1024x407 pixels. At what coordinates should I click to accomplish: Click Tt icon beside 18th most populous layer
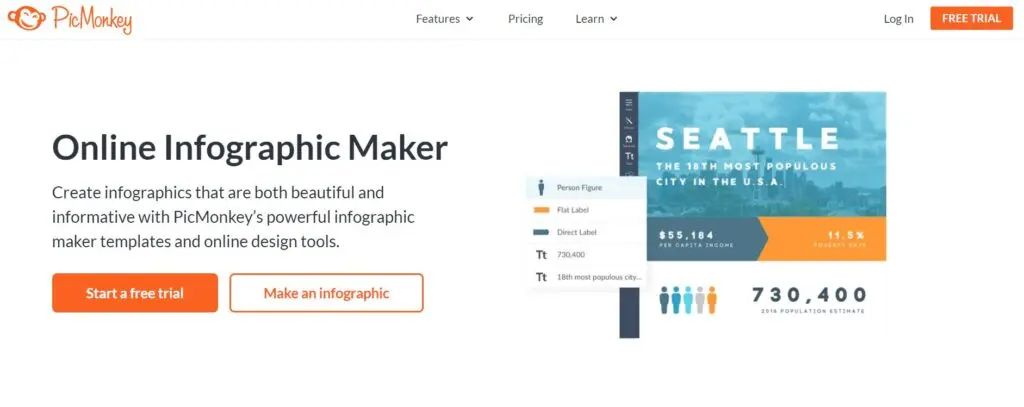pos(541,277)
